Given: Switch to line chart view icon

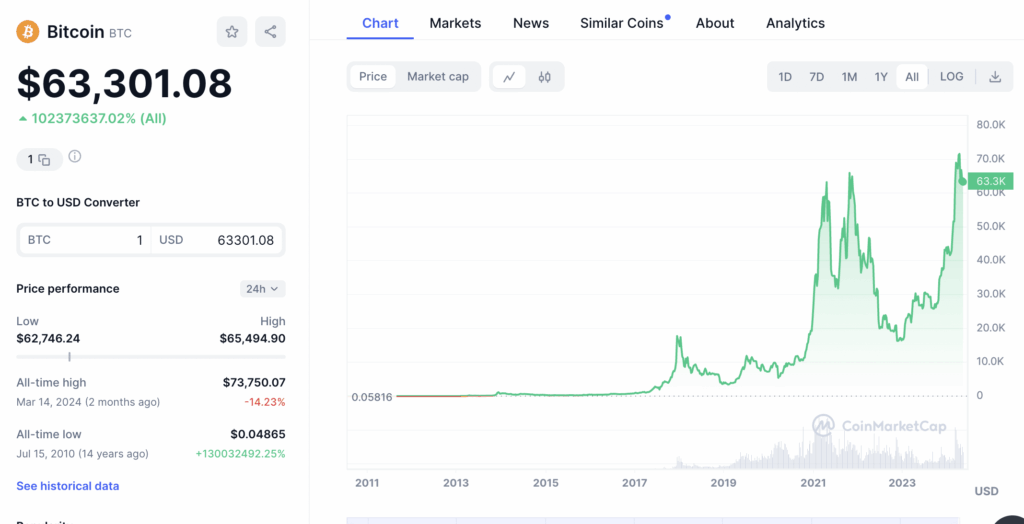Looking at the screenshot, I should (x=509, y=77).
